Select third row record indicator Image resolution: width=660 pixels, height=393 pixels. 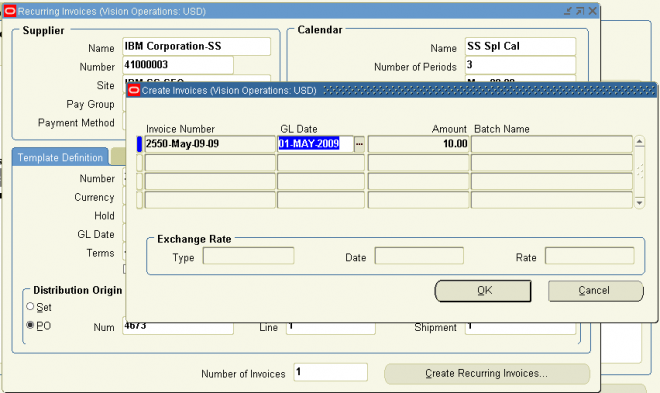click(140, 181)
